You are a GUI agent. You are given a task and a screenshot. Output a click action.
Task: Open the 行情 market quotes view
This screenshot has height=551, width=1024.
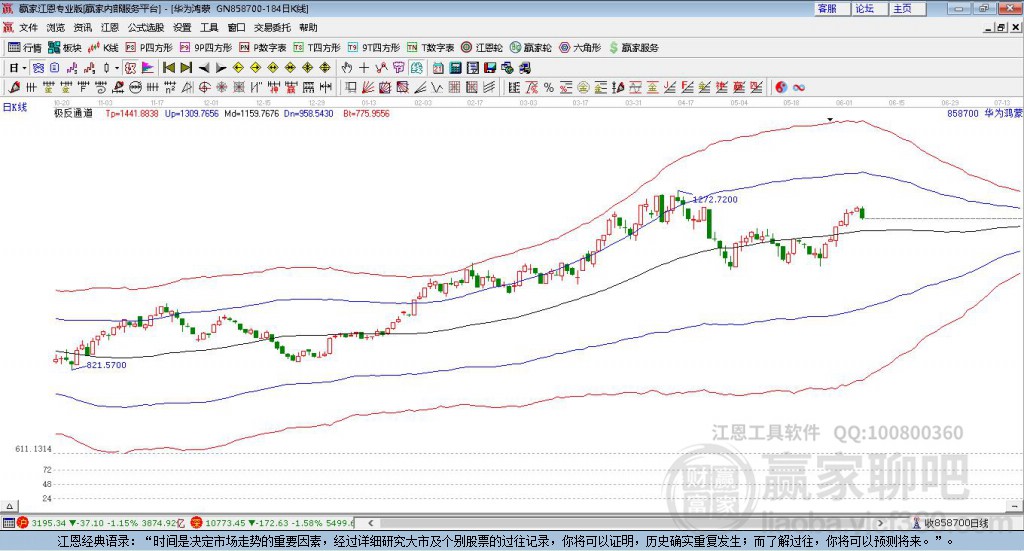click(24, 48)
